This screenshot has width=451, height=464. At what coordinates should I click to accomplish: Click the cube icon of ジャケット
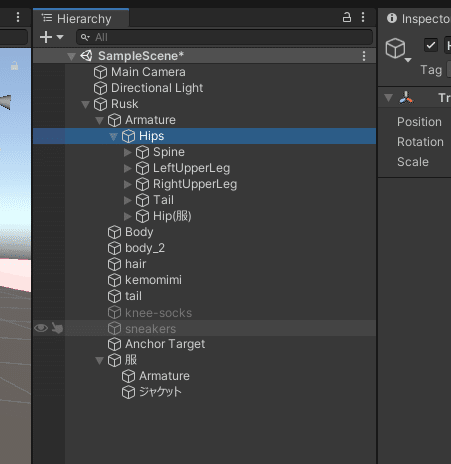pos(128,392)
